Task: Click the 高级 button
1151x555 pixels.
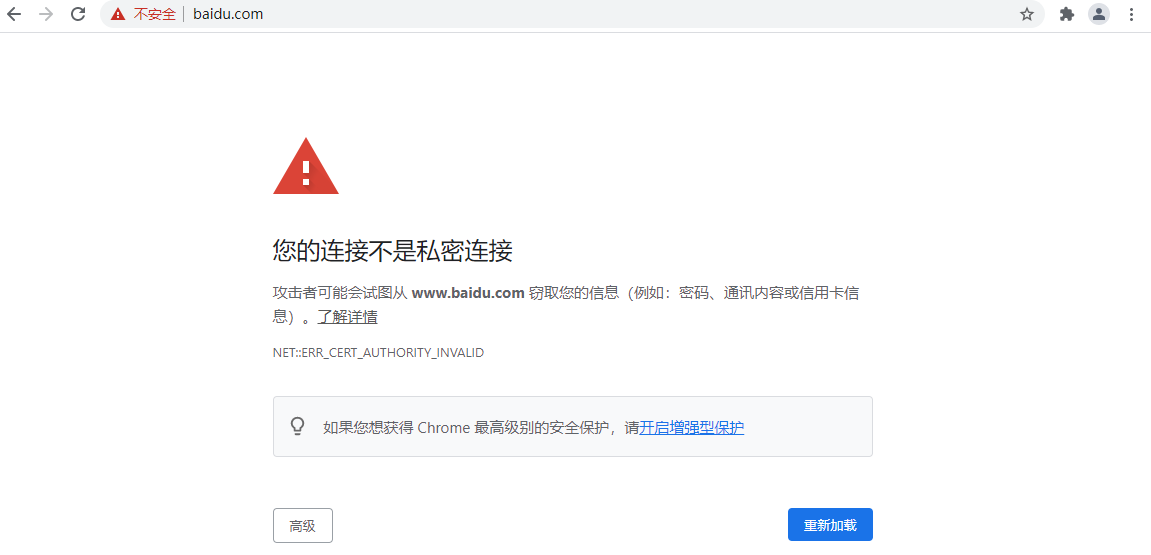Action: 302,525
